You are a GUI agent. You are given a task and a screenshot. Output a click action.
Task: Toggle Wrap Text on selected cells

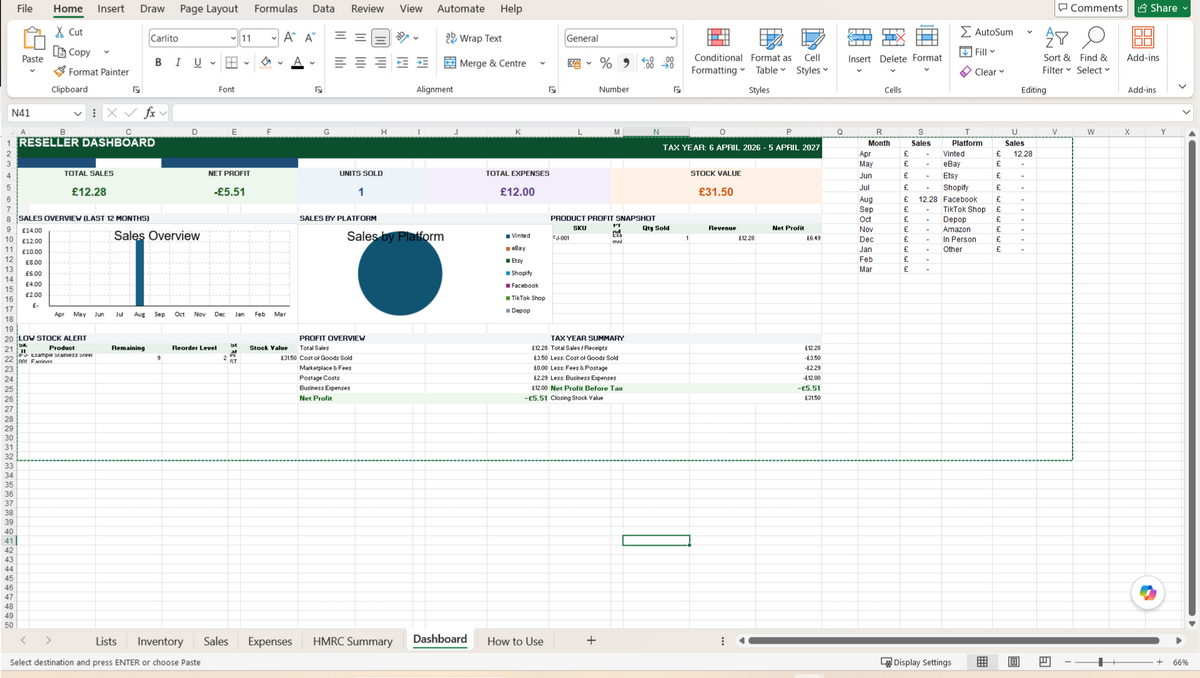(473, 38)
